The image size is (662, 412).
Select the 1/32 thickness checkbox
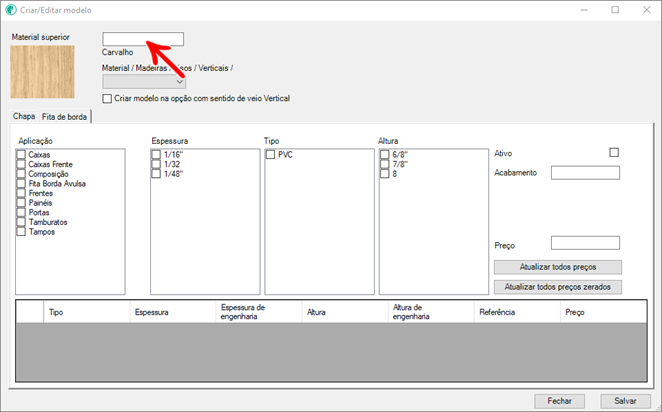156,164
